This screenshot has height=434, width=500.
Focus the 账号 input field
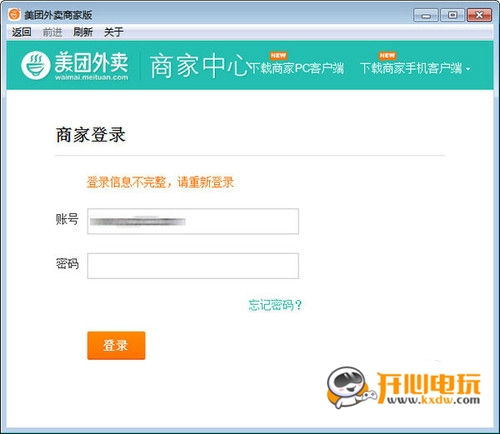click(193, 221)
